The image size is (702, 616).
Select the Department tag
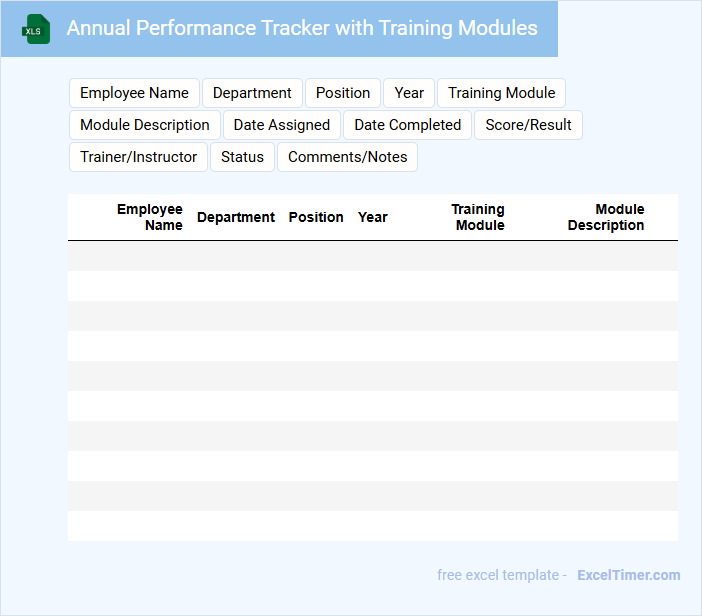[252, 93]
